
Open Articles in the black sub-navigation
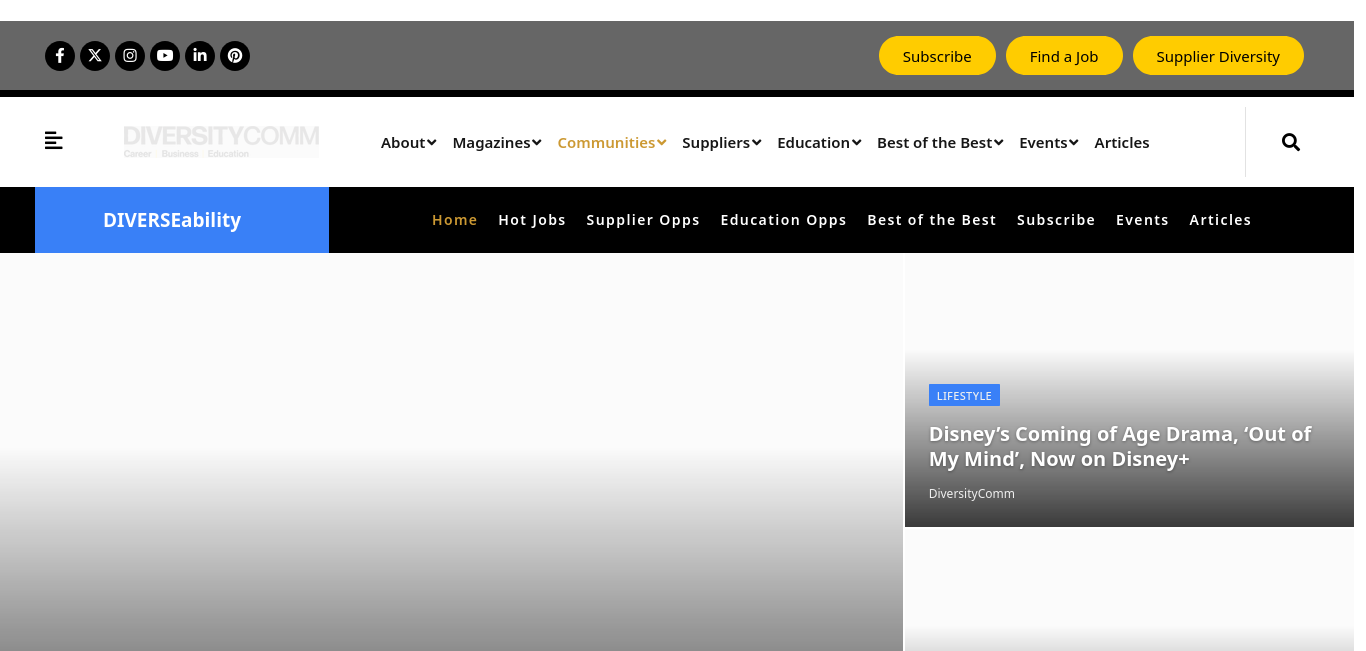(x=1220, y=220)
